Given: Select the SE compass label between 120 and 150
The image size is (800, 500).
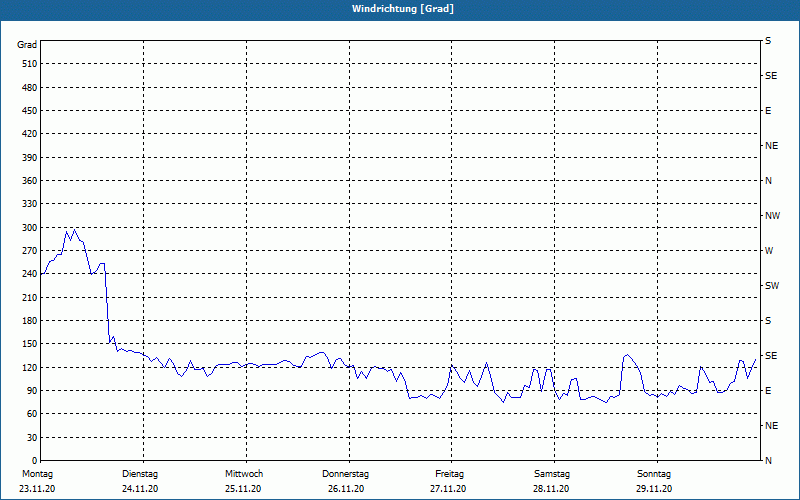Looking at the screenshot, I should coord(771,356).
